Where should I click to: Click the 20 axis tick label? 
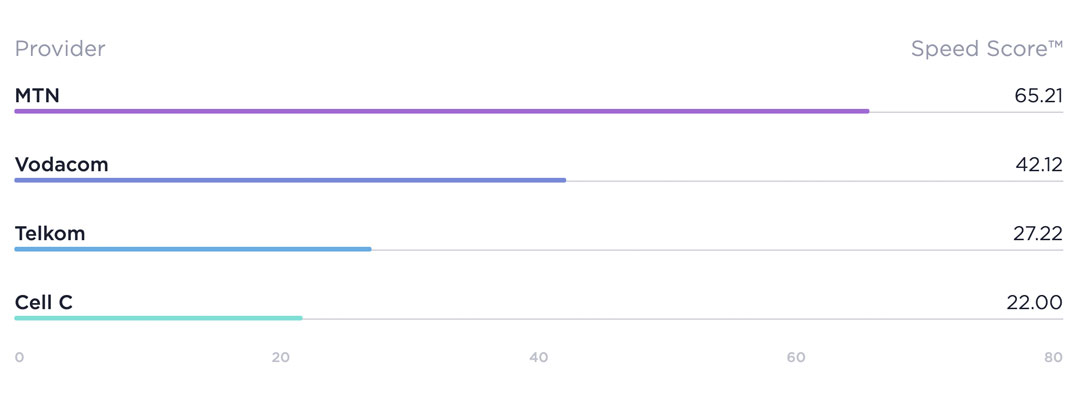281,358
